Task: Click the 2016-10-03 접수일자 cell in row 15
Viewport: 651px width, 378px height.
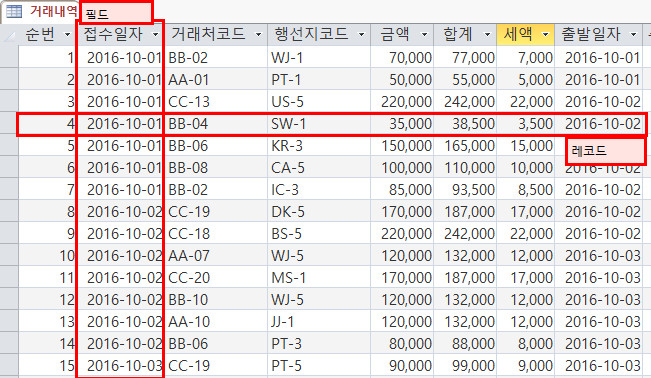Action: 121,365
